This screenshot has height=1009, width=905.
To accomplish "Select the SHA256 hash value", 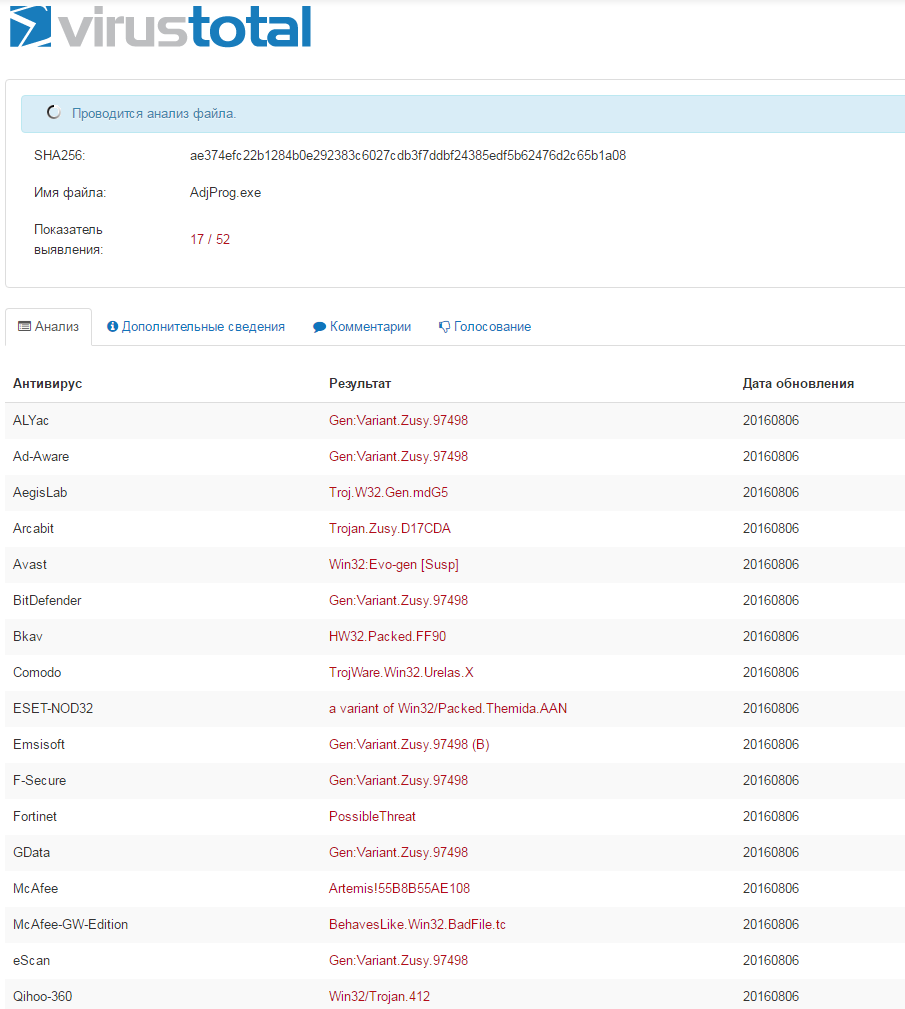I will coord(408,155).
